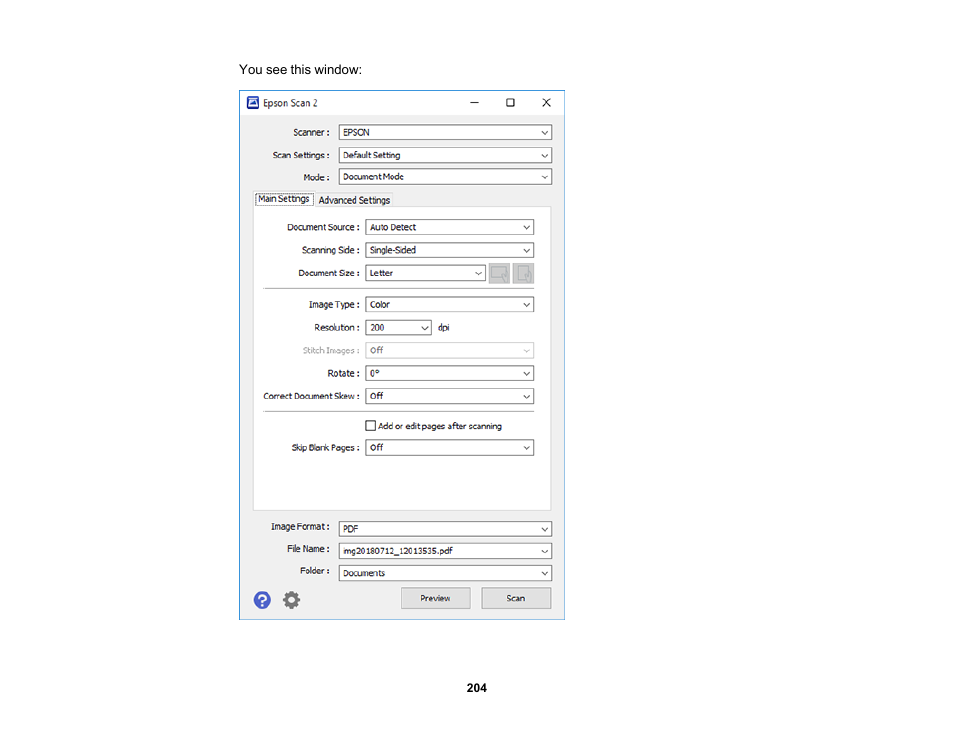Switch to the Main Settings tab
954x738 pixels.
pyautogui.click(x=284, y=199)
